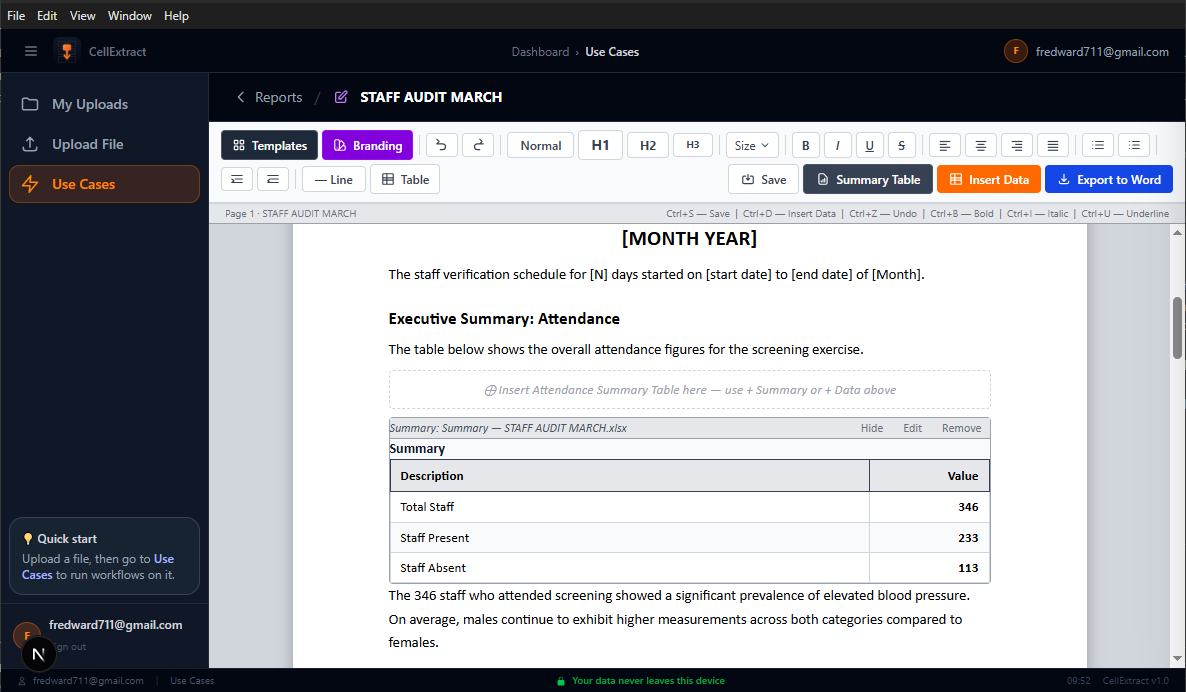Apply justify text alignment
Image resolution: width=1186 pixels, height=692 pixels.
(x=1053, y=145)
